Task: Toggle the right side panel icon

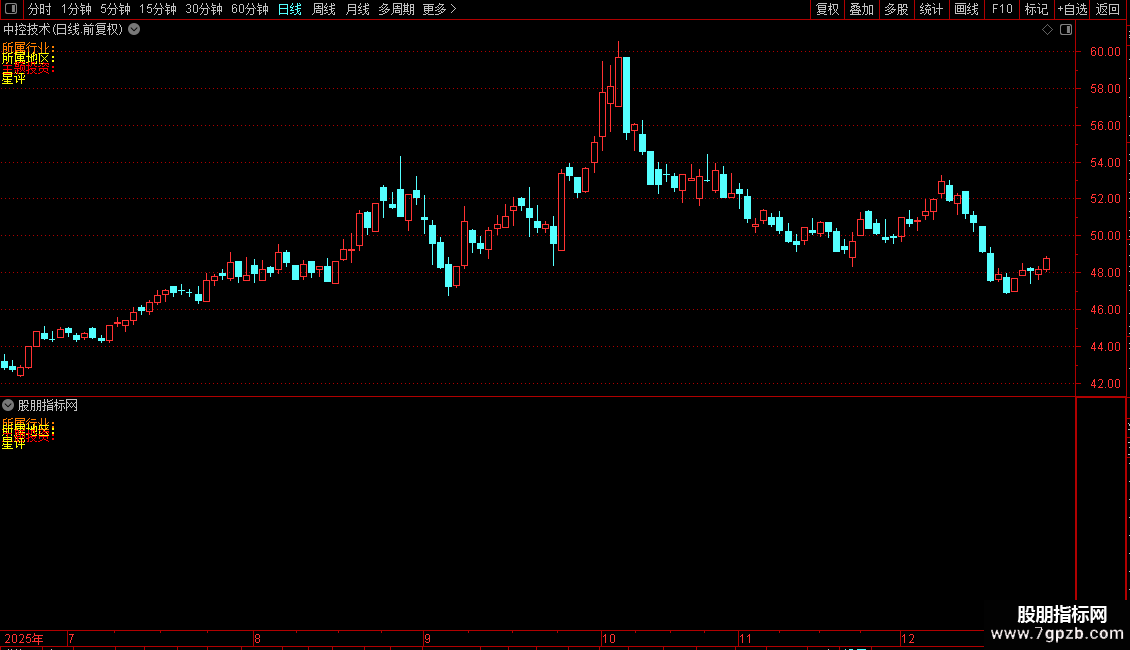Action: tap(1066, 30)
